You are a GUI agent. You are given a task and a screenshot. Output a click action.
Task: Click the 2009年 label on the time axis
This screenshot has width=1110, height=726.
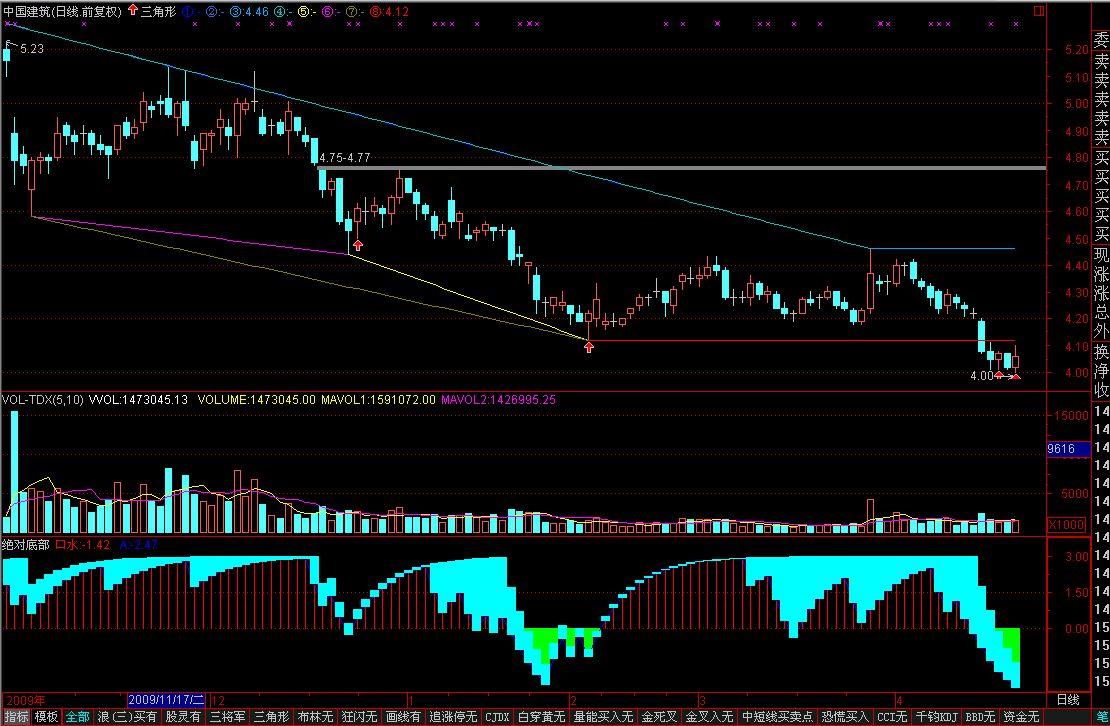(x=25, y=700)
